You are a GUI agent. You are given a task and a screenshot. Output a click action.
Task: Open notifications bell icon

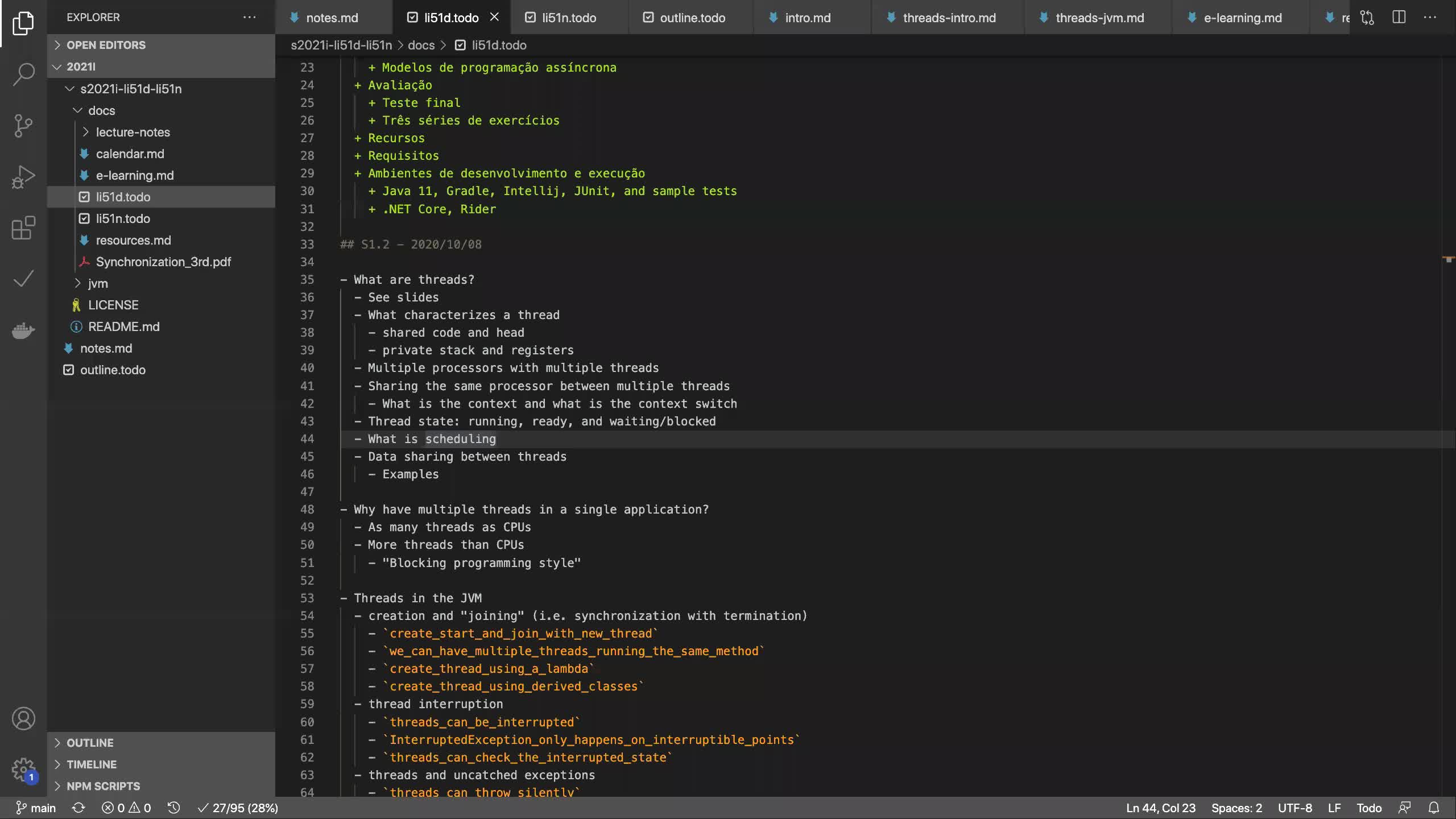click(1434, 808)
